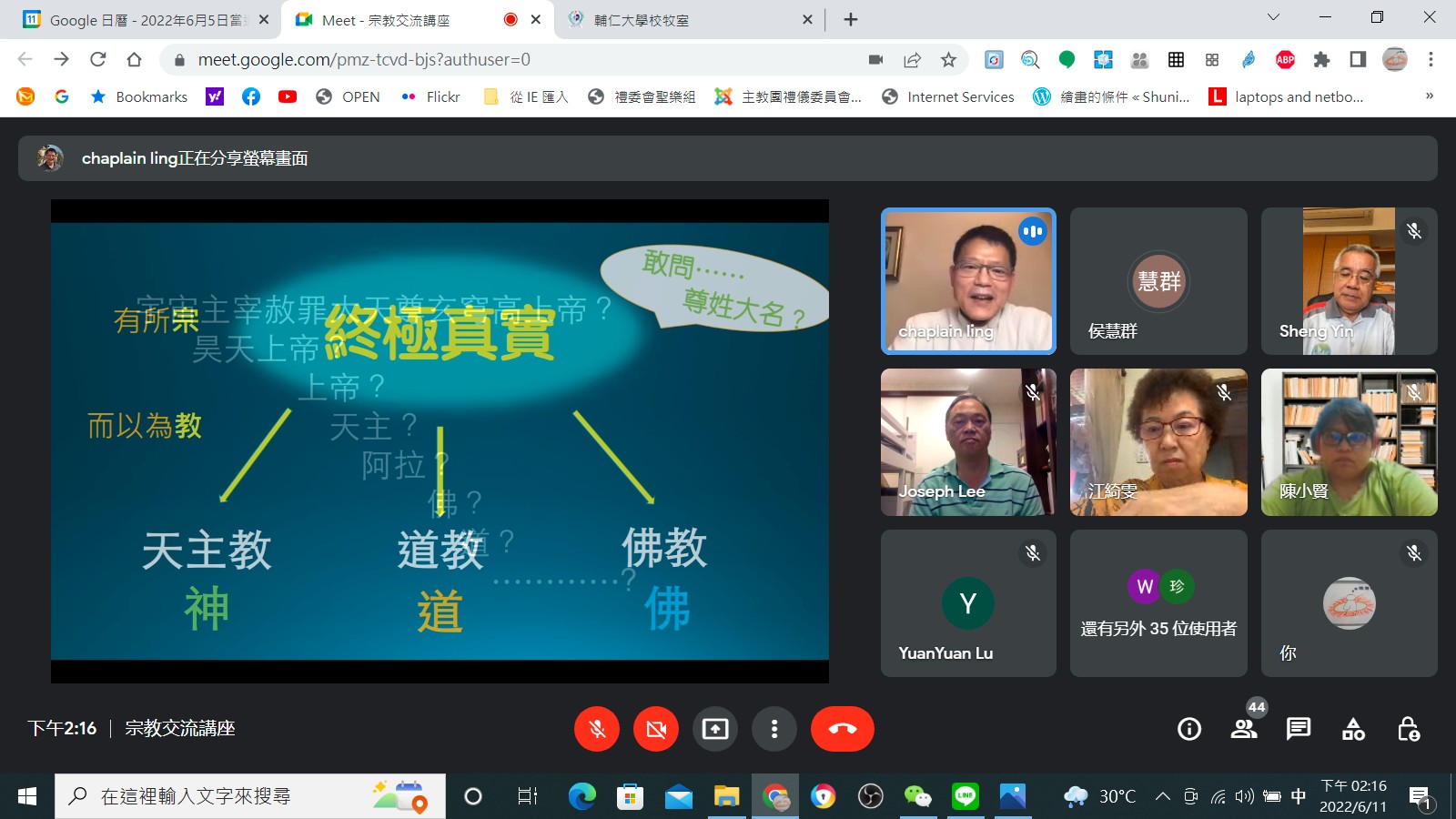Open host controls lock icon
Image resolution: width=1456 pixels, height=819 pixels.
pyautogui.click(x=1408, y=729)
